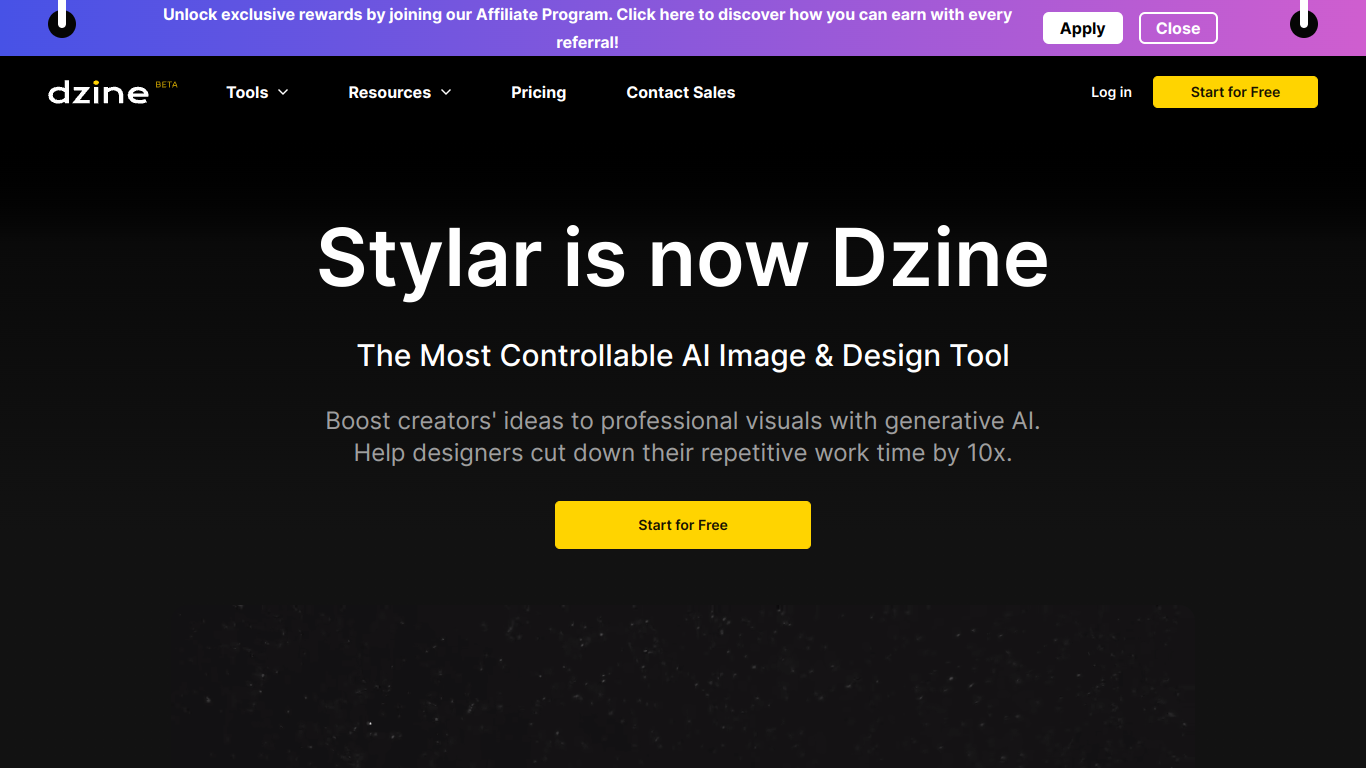The height and width of the screenshot is (768, 1366).
Task: Click Start for Free in header
Action: [1235, 92]
